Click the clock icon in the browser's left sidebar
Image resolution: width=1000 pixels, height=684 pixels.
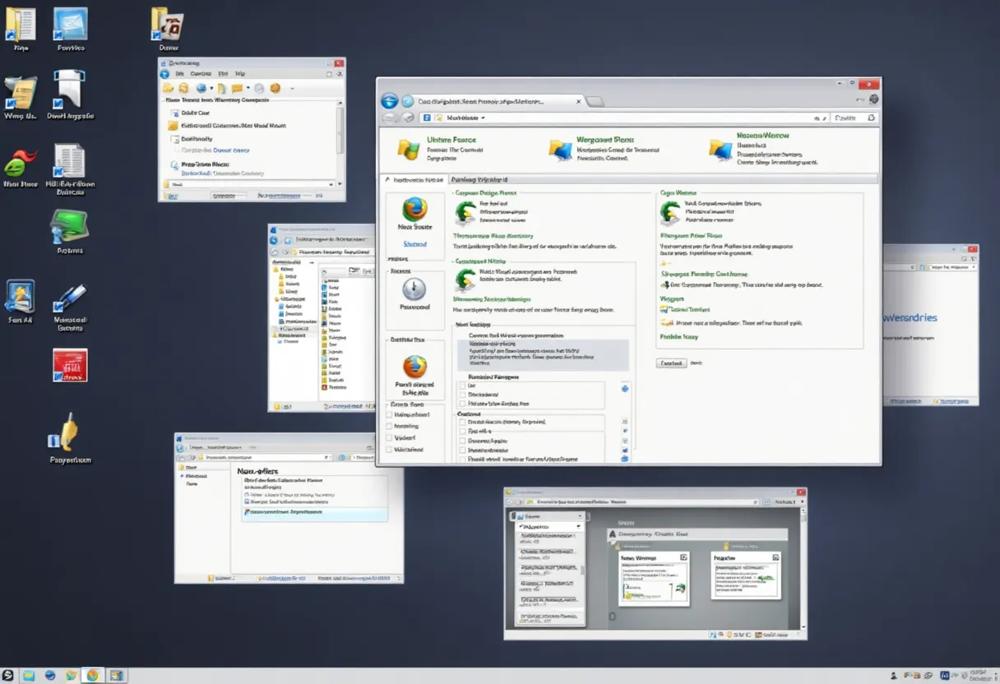point(414,289)
